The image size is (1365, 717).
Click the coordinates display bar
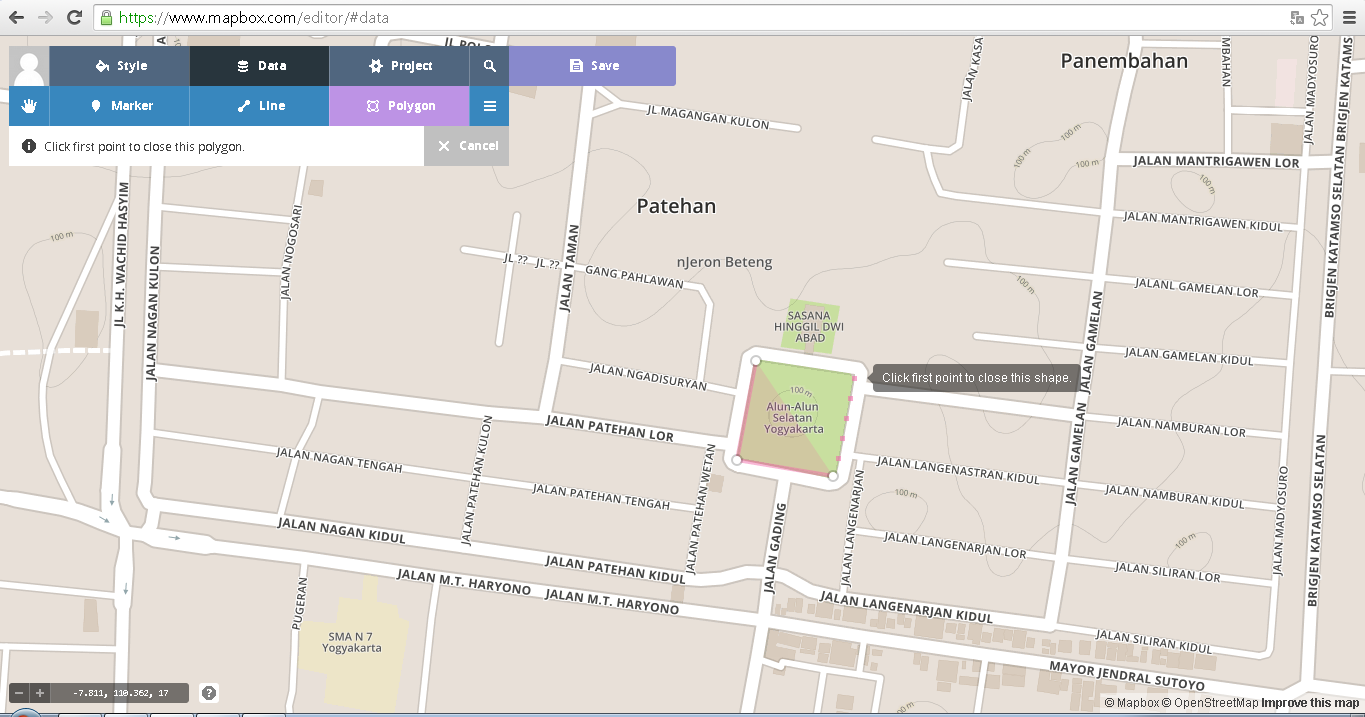click(120, 692)
